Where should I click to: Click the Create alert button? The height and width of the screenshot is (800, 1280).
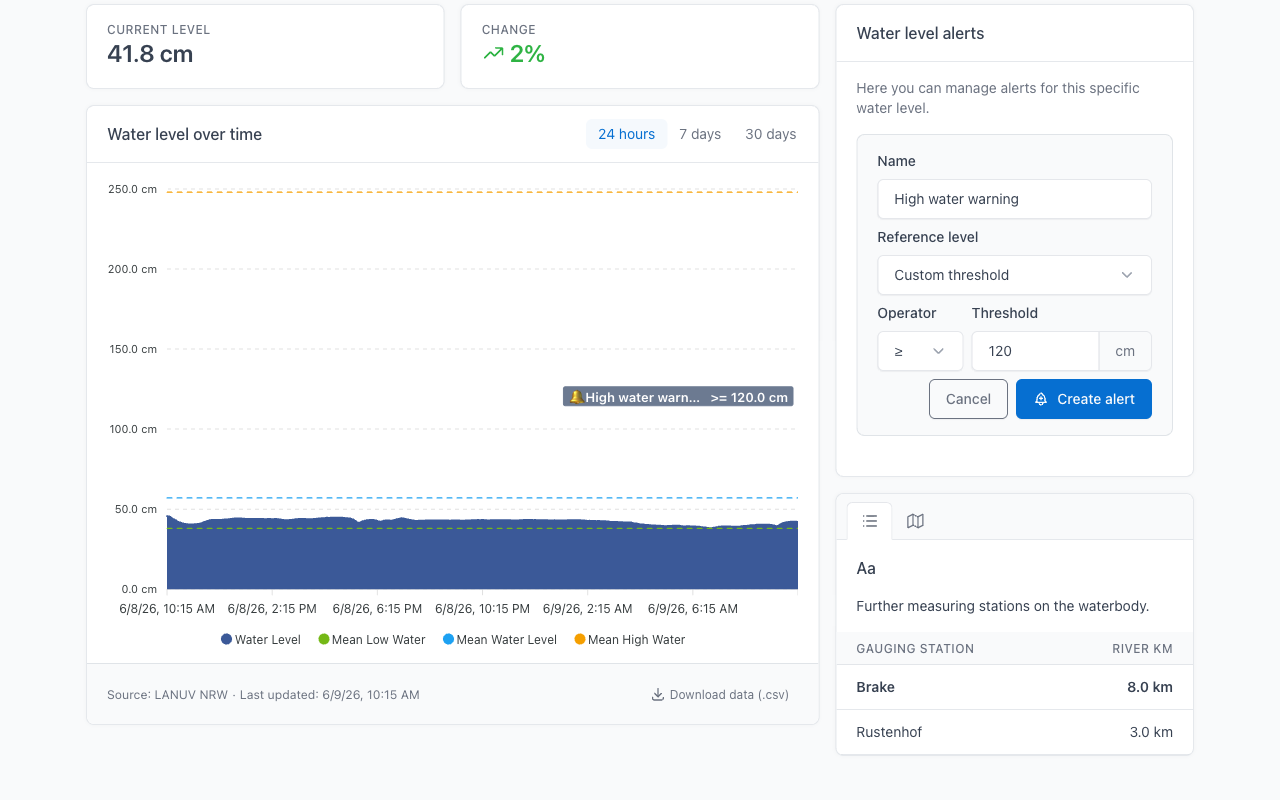1084,399
